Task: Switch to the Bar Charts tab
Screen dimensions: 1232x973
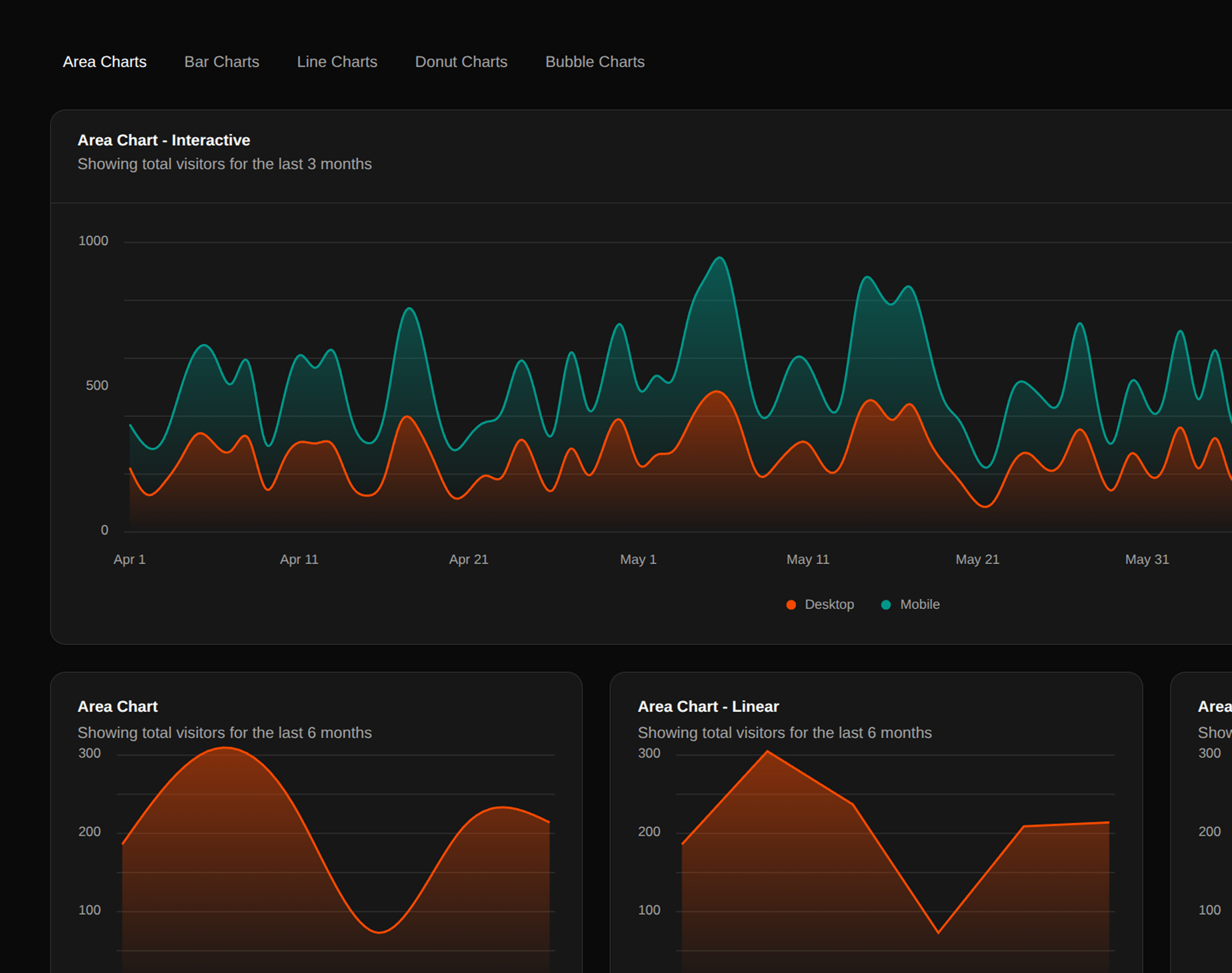Action: pyautogui.click(x=222, y=61)
